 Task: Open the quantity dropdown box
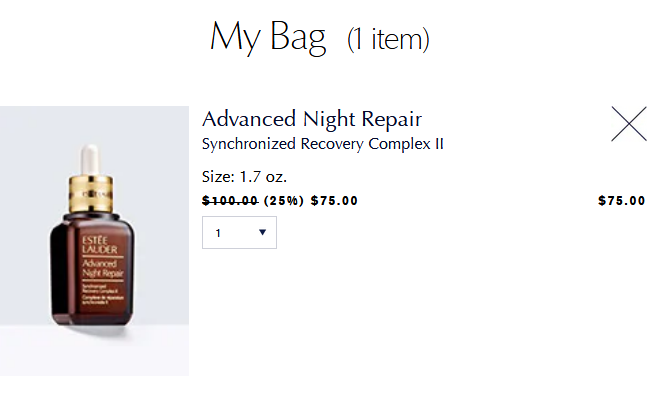click(239, 233)
